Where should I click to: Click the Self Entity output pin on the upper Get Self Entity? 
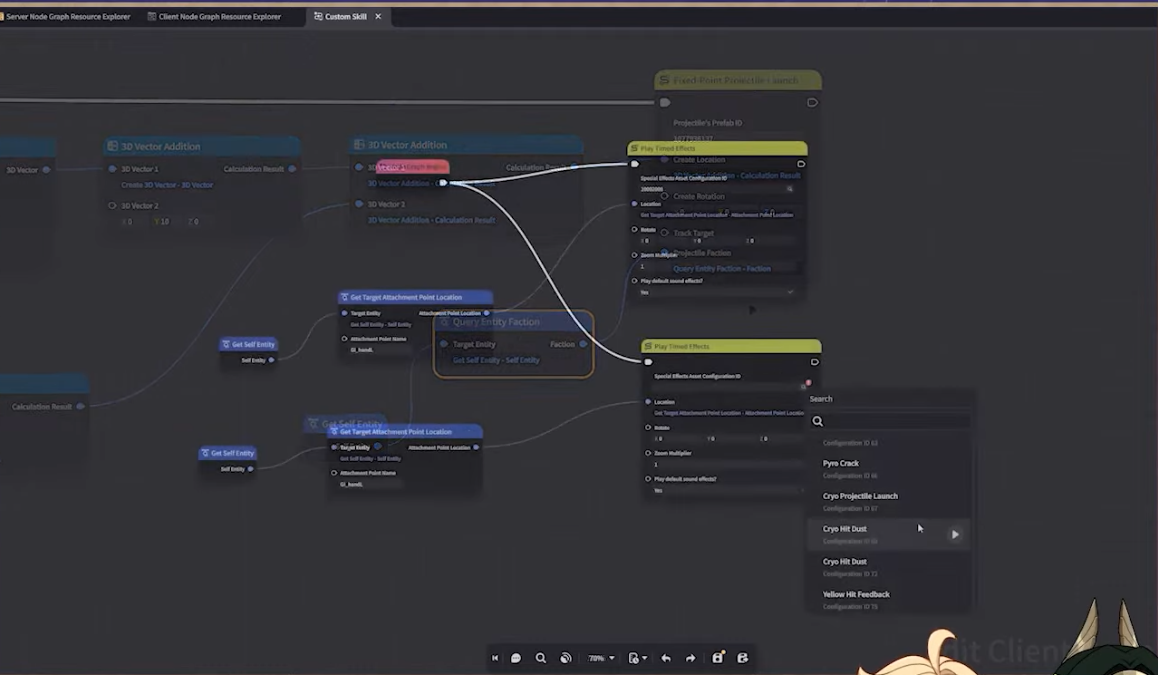click(271, 360)
